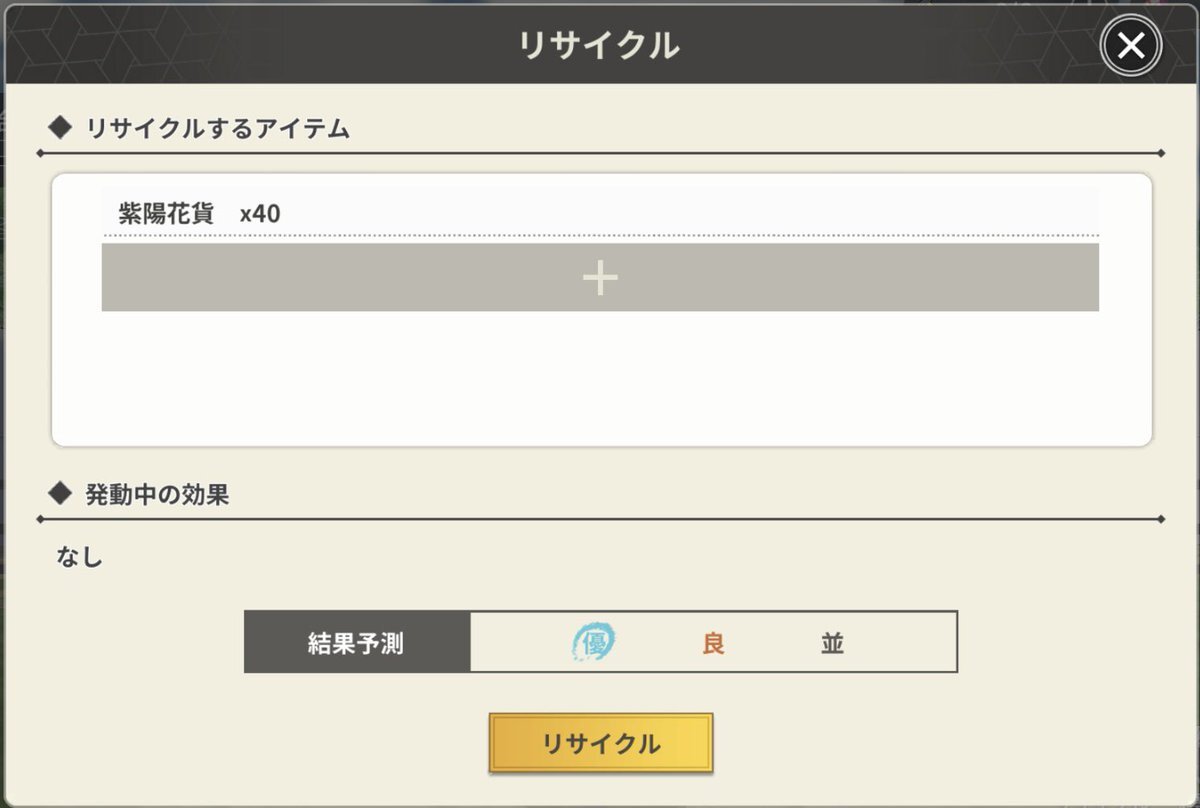Click the diamond icon beside 発動中の効果
Screen dimensions: 1200x808
tap(61, 493)
